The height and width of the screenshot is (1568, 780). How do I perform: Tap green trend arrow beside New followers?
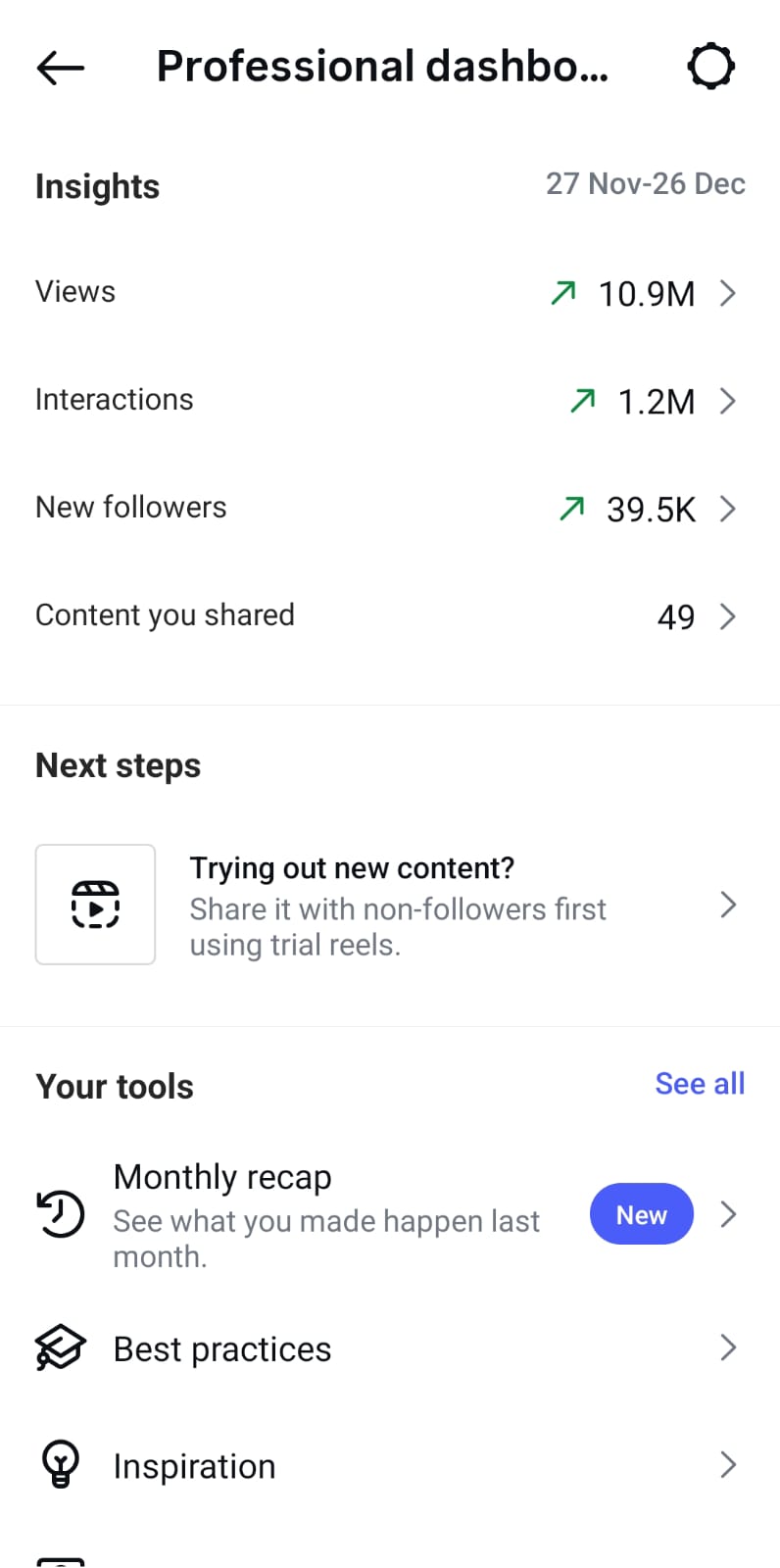pos(571,508)
